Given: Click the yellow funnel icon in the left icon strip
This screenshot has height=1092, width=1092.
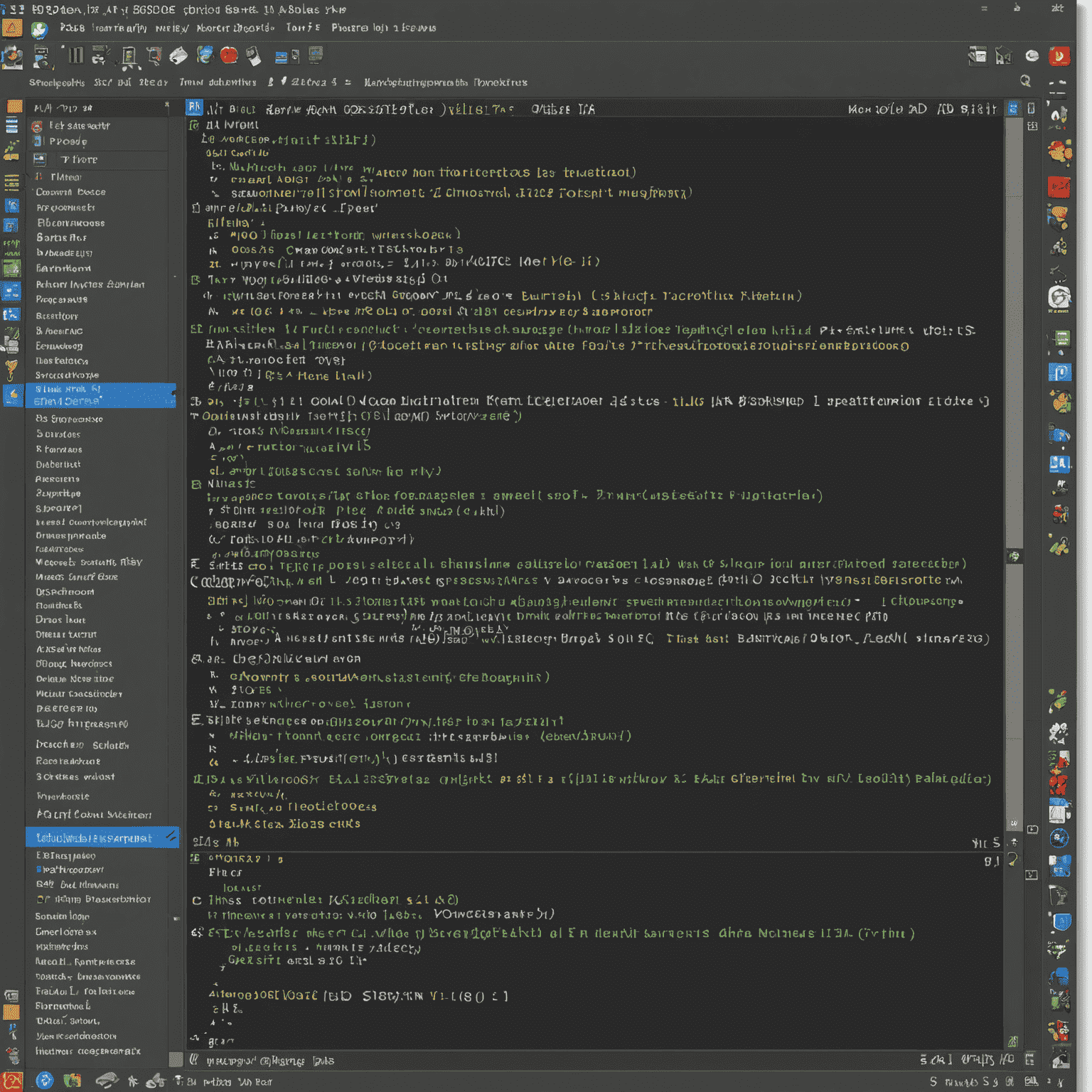Looking at the screenshot, I should (x=12, y=369).
